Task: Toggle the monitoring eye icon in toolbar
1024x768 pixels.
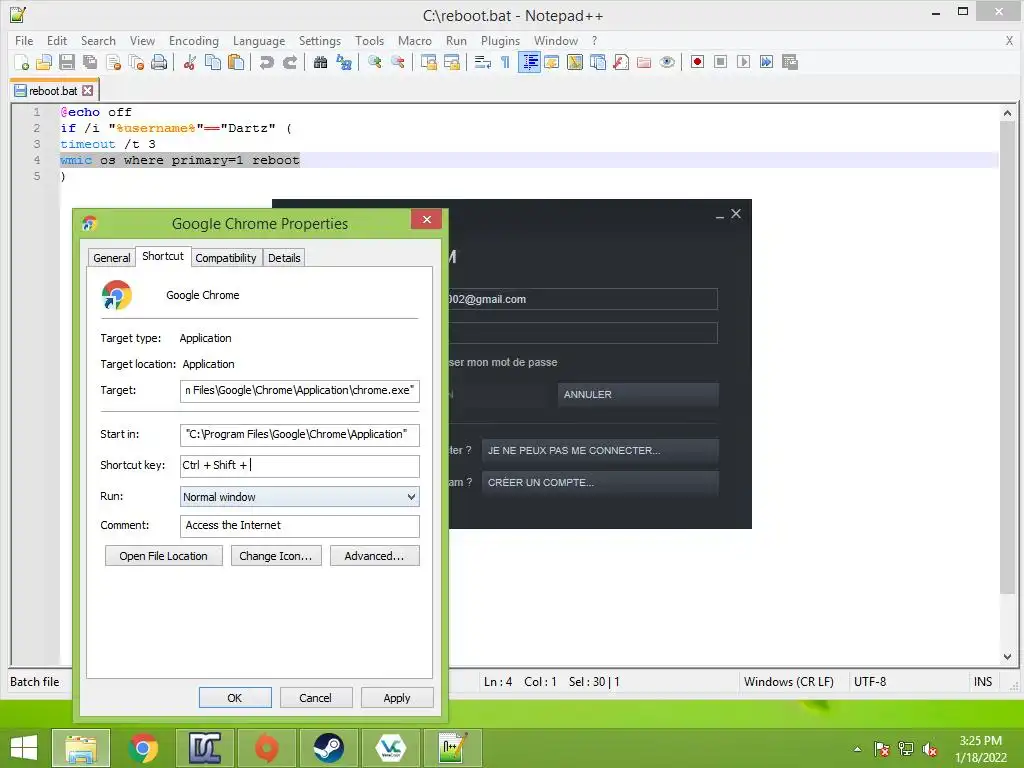Action: click(667, 62)
